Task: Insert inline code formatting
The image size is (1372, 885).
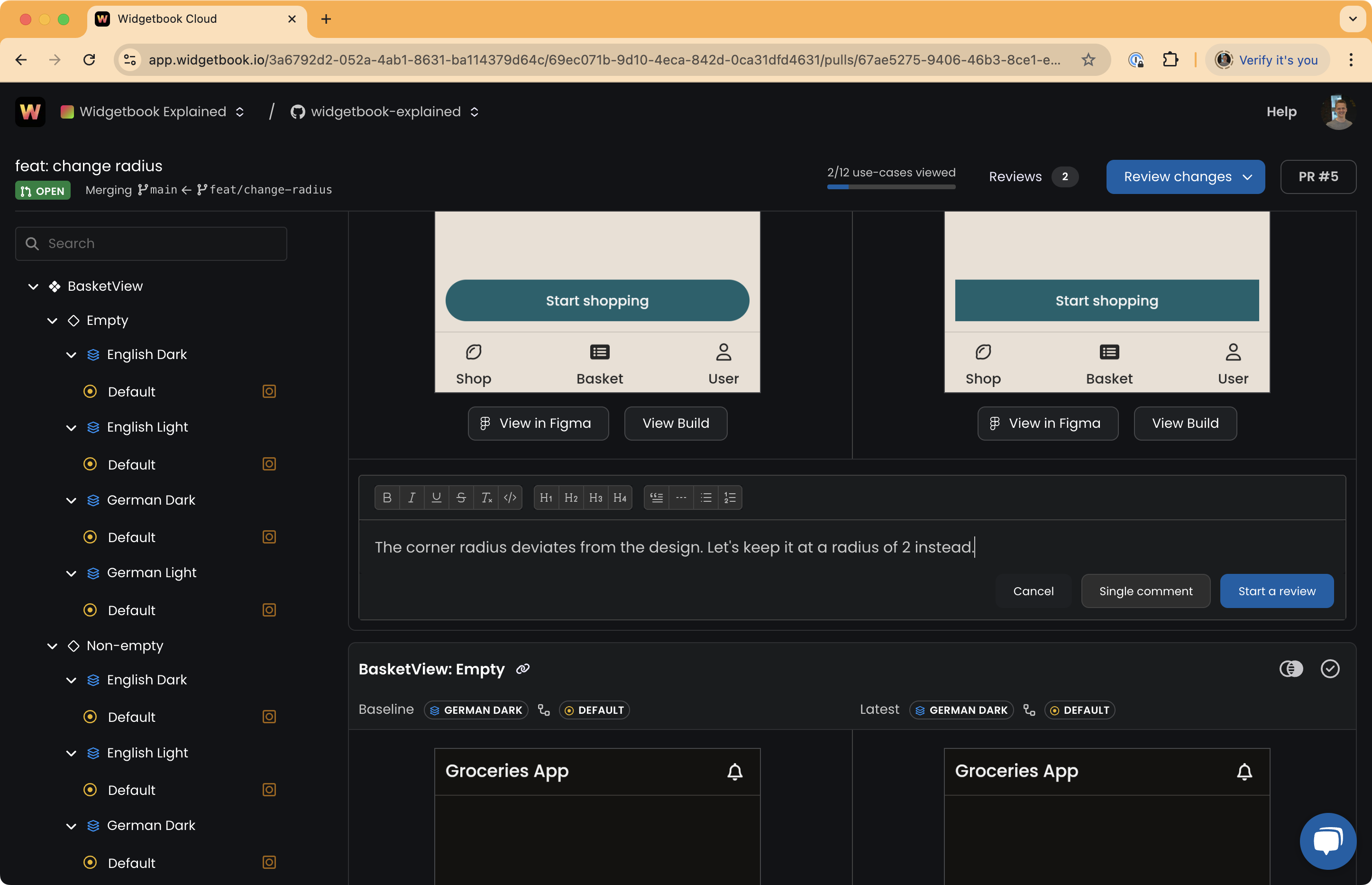Action: pyautogui.click(x=510, y=498)
